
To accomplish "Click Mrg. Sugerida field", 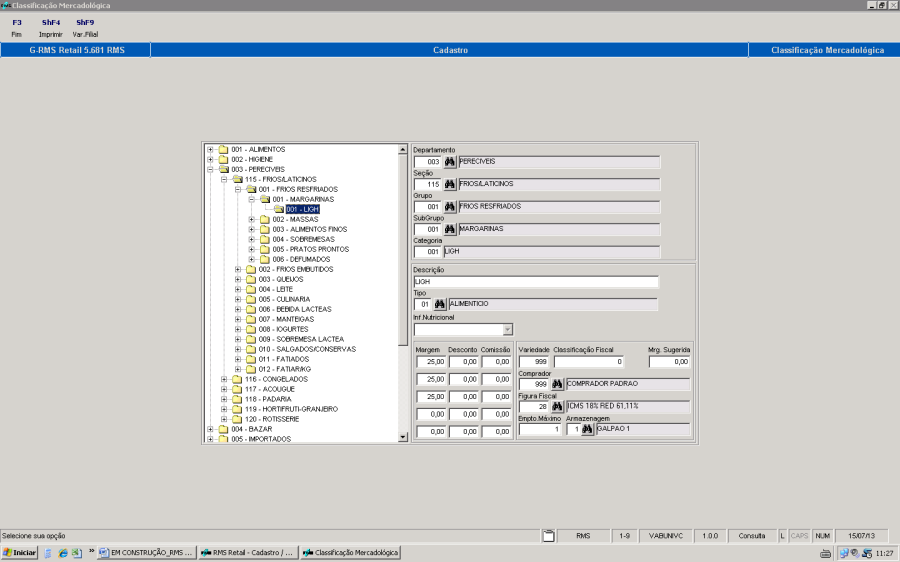I will [669, 362].
